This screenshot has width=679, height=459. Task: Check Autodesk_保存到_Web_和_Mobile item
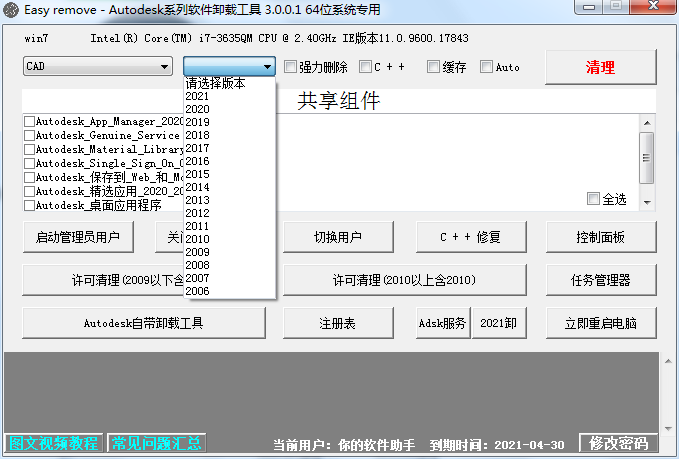tap(29, 178)
